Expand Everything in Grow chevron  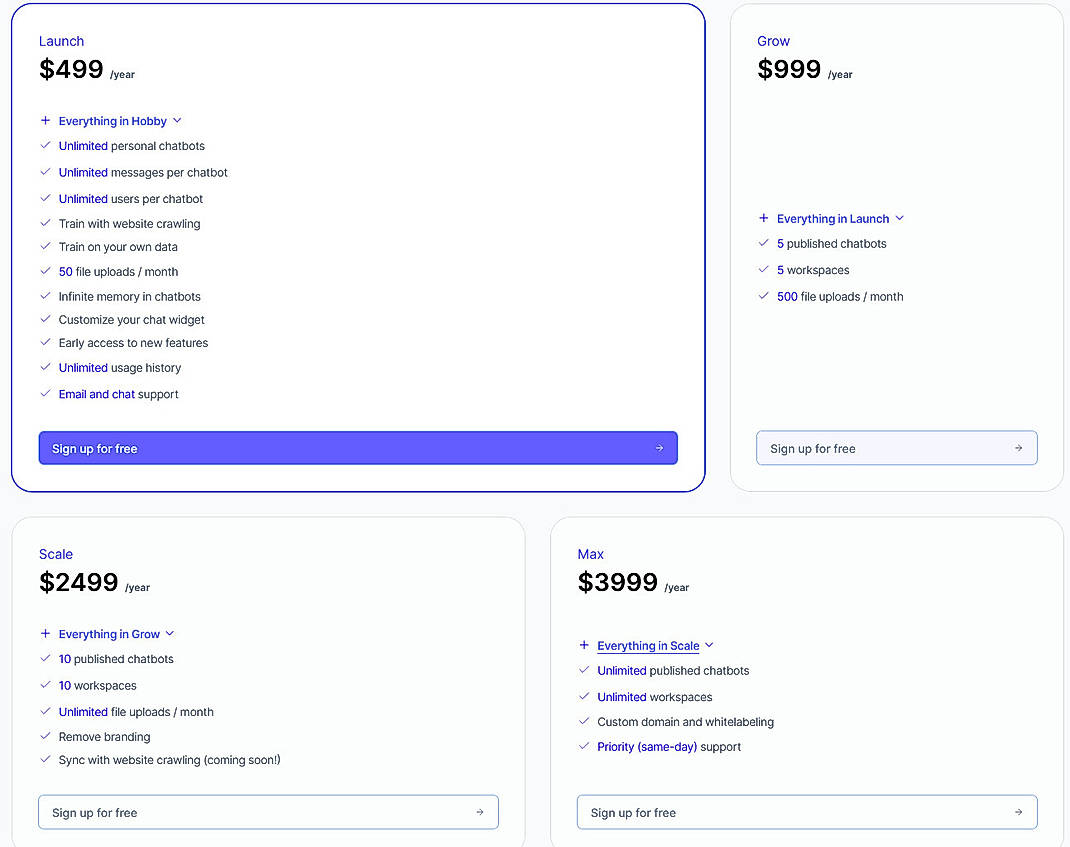click(170, 634)
